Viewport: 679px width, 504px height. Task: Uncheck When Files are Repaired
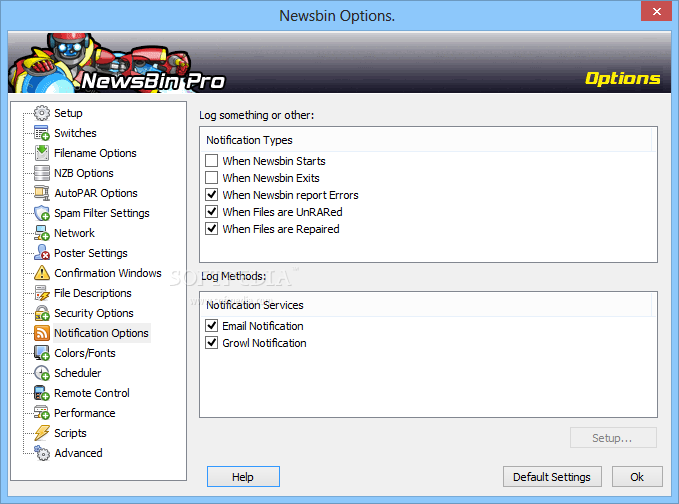tap(211, 229)
